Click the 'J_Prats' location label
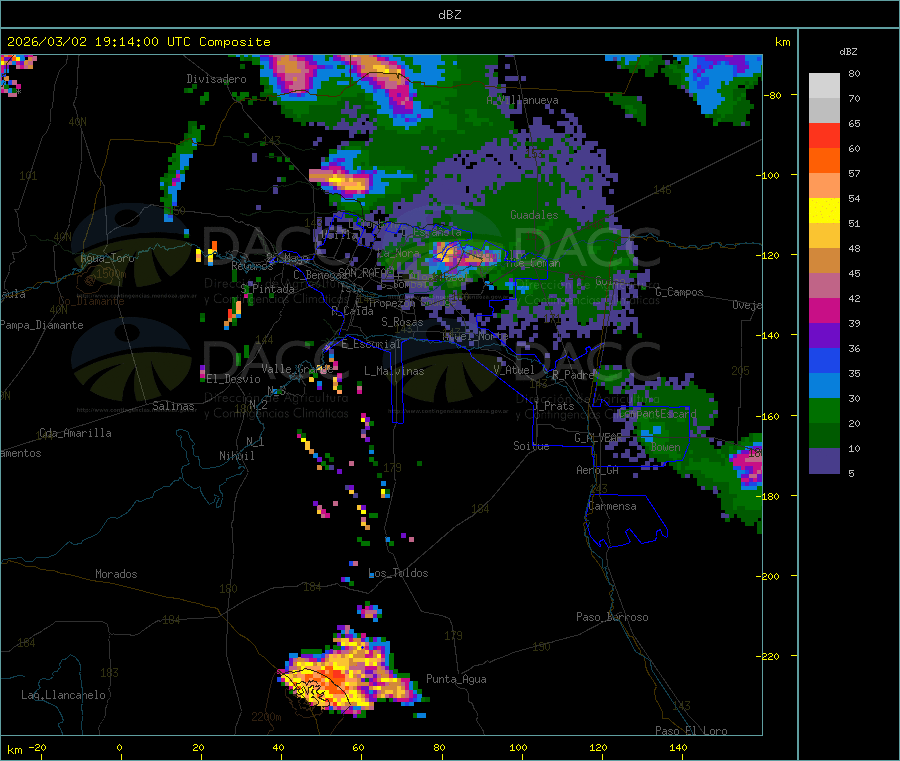This screenshot has width=900, height=761. click(x=554, y=406)
